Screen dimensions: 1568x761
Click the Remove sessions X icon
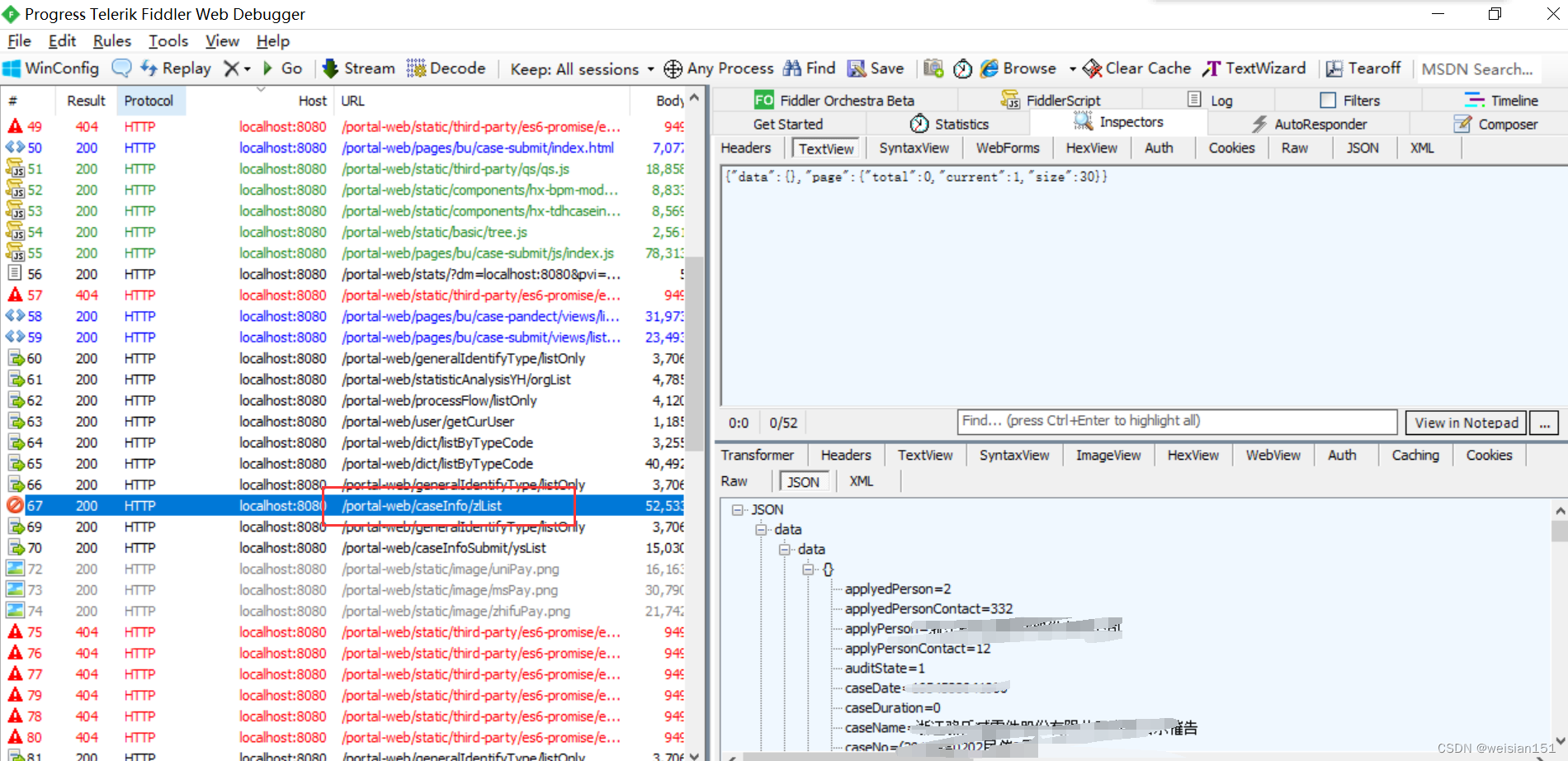(232, 69)
